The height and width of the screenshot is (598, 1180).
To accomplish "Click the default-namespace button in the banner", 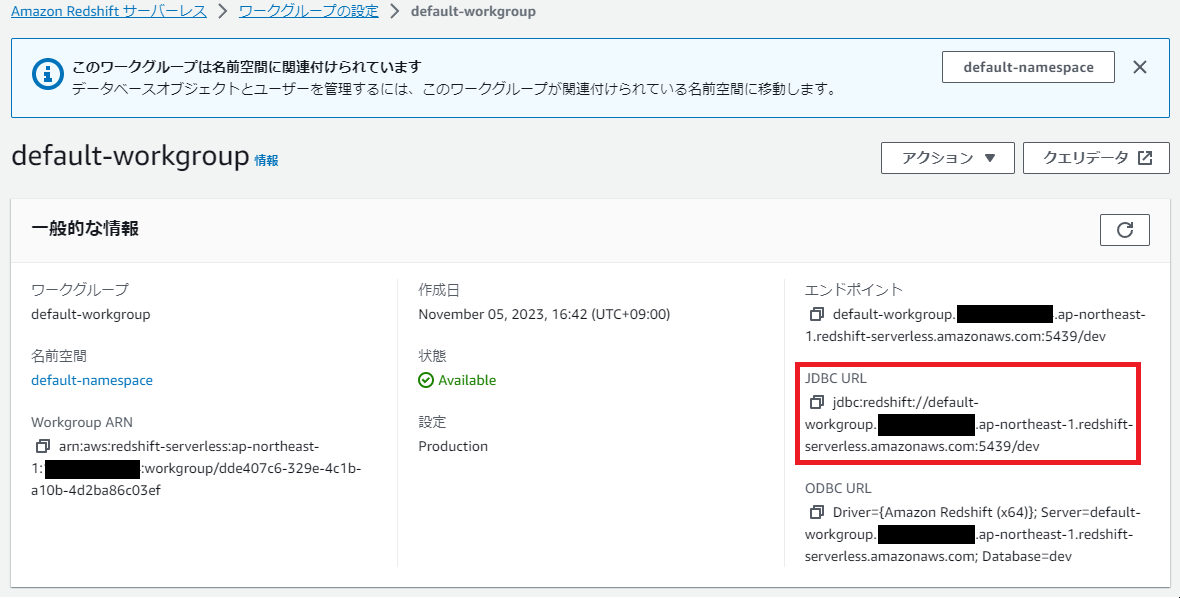I will 1027,67.
